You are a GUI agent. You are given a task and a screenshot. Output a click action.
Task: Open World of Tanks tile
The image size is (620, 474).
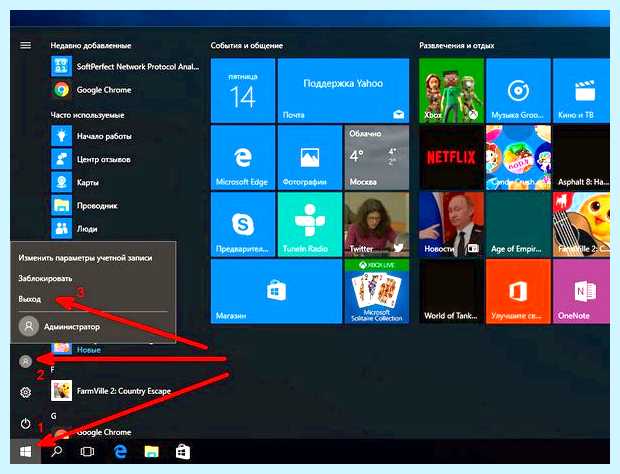(451, 291)
